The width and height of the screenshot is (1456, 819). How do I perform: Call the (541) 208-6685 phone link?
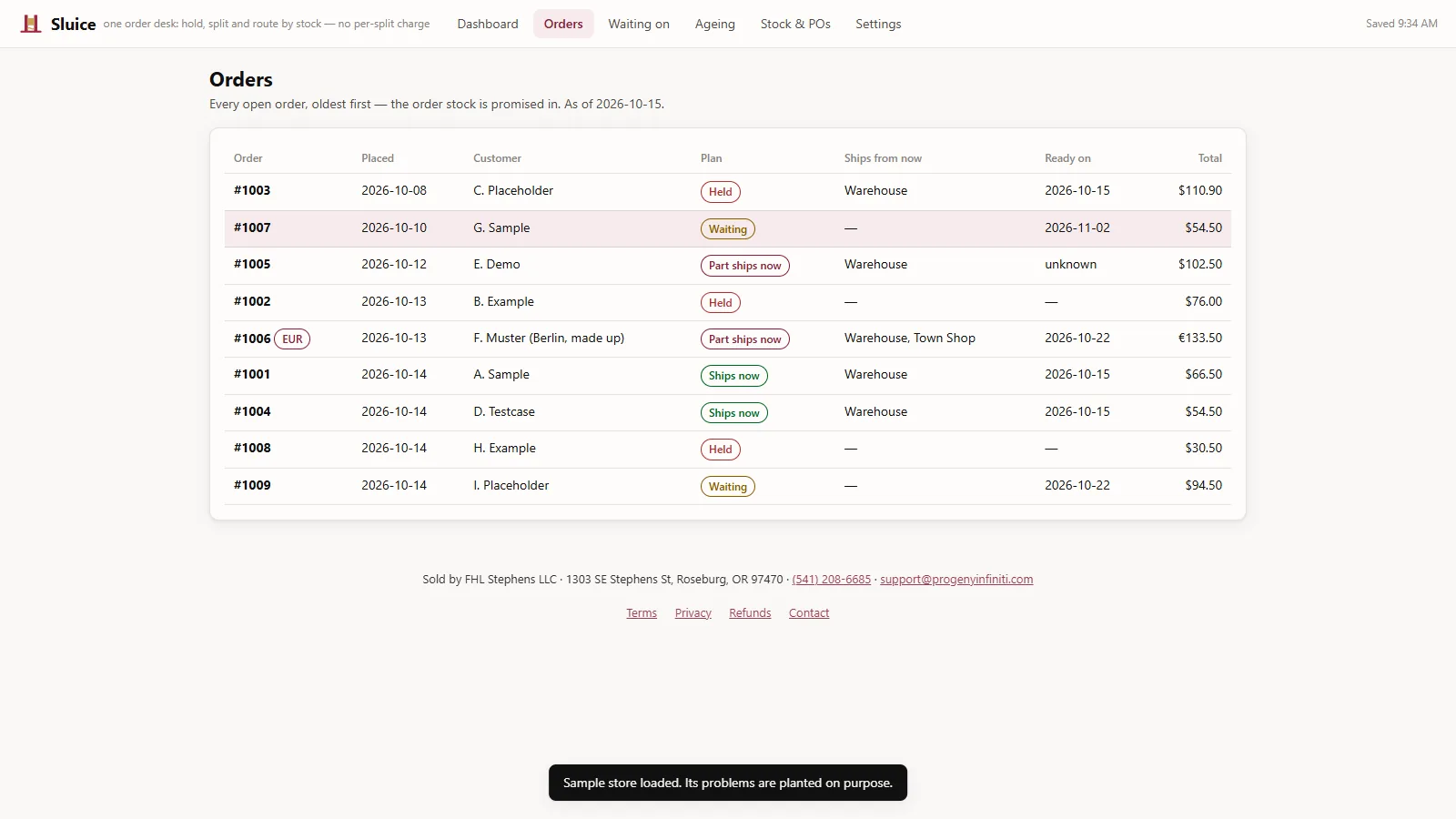coord(832,580)
